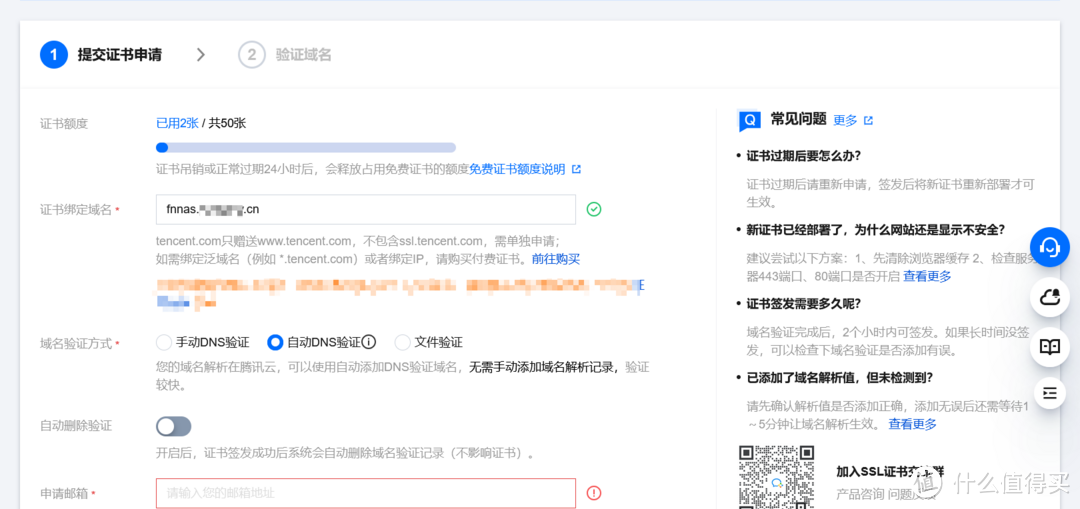Click the info icon beside 自动DNS验证
The height and width of the screenshot is (509, 1080).
[369, 342]
